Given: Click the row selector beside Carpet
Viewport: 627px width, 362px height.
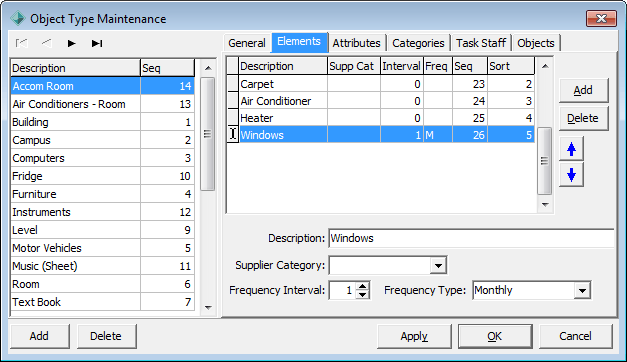Looking at the screenshot, I should point(233,84).
